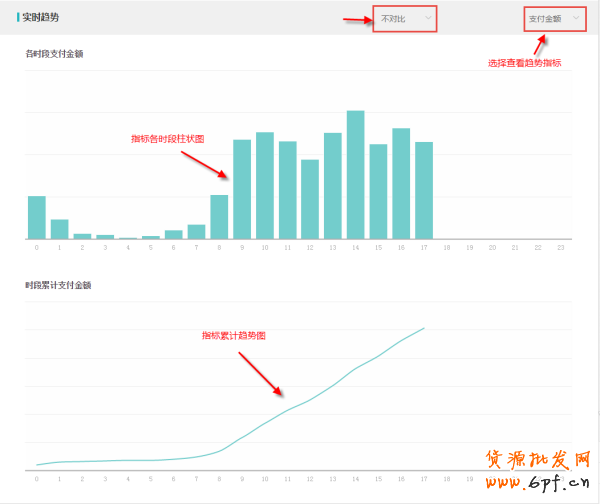Screen dimensions: 600x504
Task: Click the last bar at hour 17
Action: [x=424, y=190]
